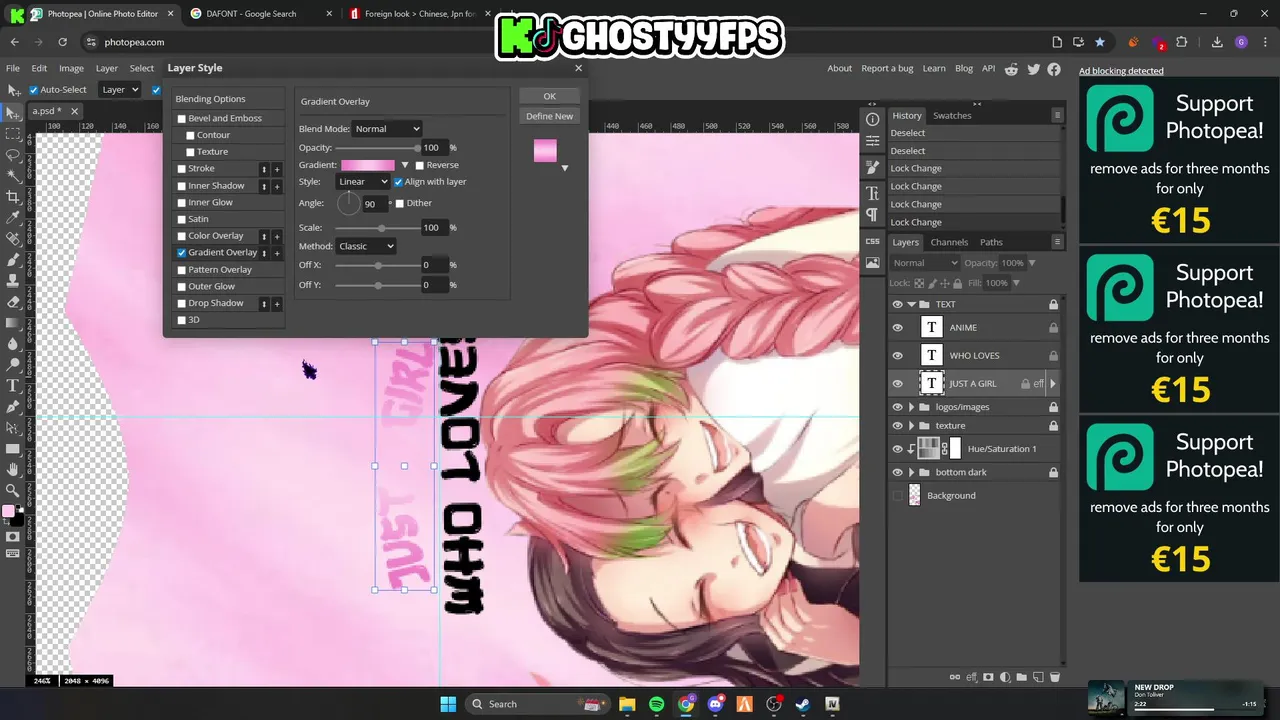
Task: Enable the Color Overlay checkbox
Action: tap(181, 236)
